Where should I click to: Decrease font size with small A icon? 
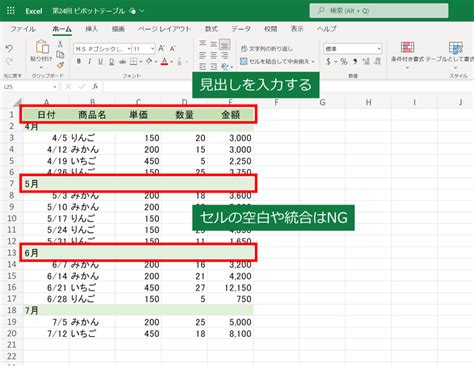click(x=173, y=49)
